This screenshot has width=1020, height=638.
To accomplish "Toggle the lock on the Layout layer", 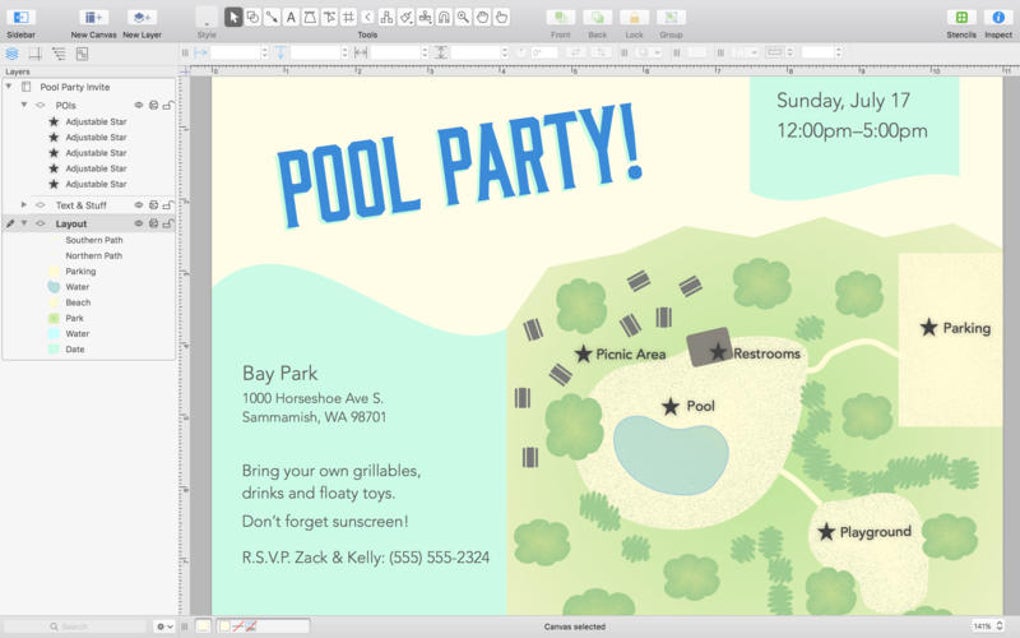I will pyautogui.click(x=168, y=223).
